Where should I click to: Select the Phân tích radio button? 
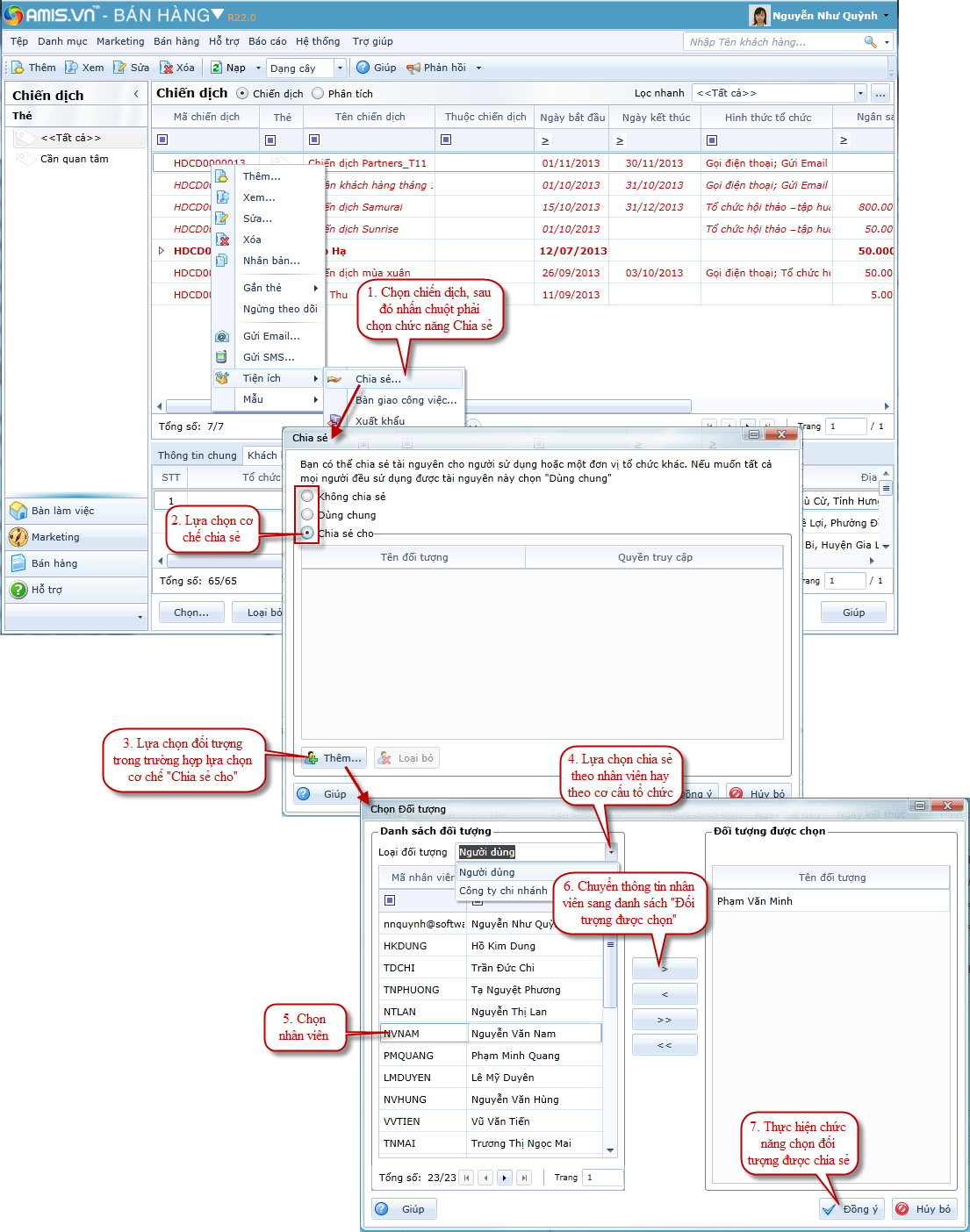318,94
